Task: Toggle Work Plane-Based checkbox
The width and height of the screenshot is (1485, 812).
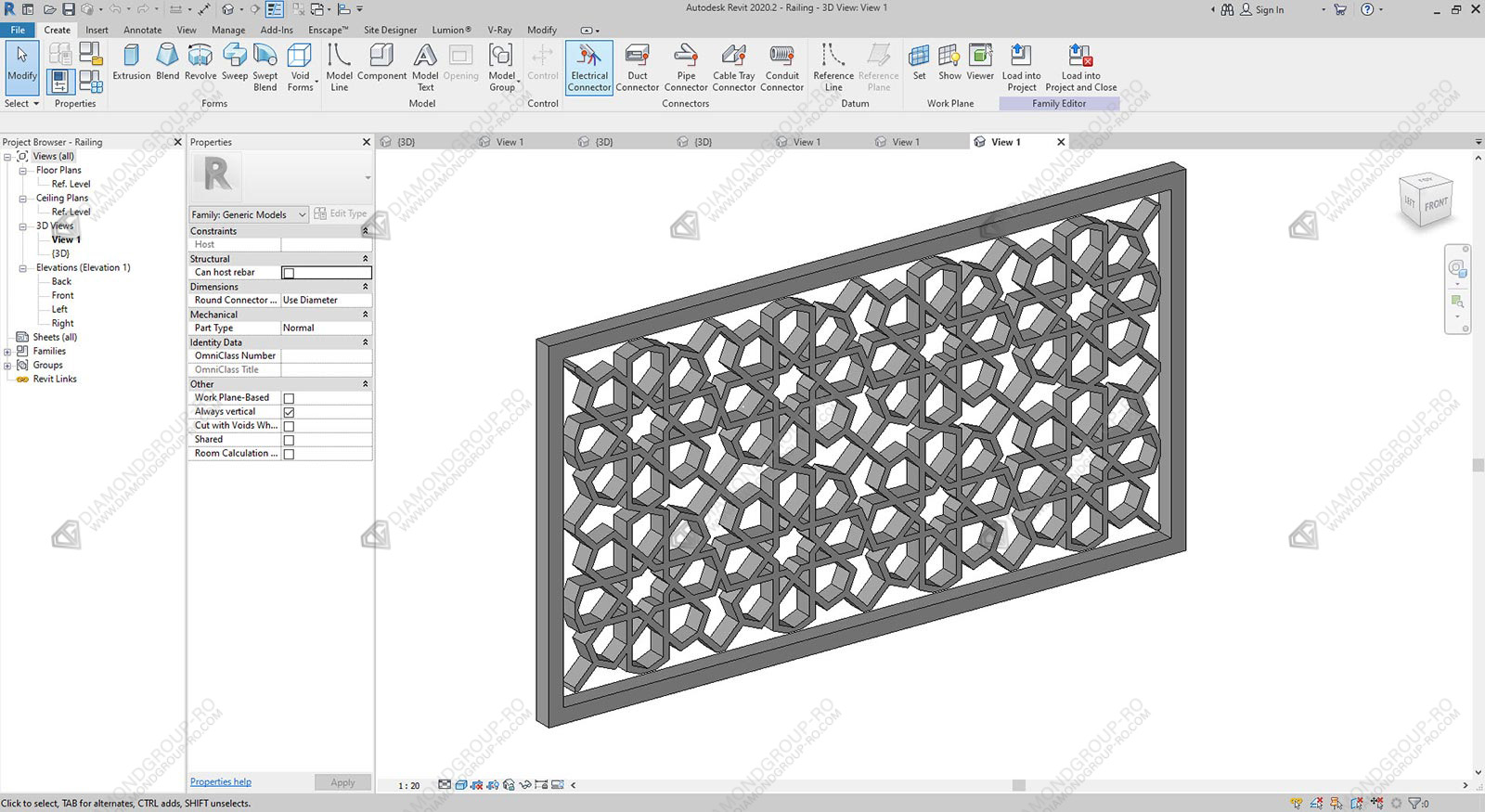Action: point(289,398)
